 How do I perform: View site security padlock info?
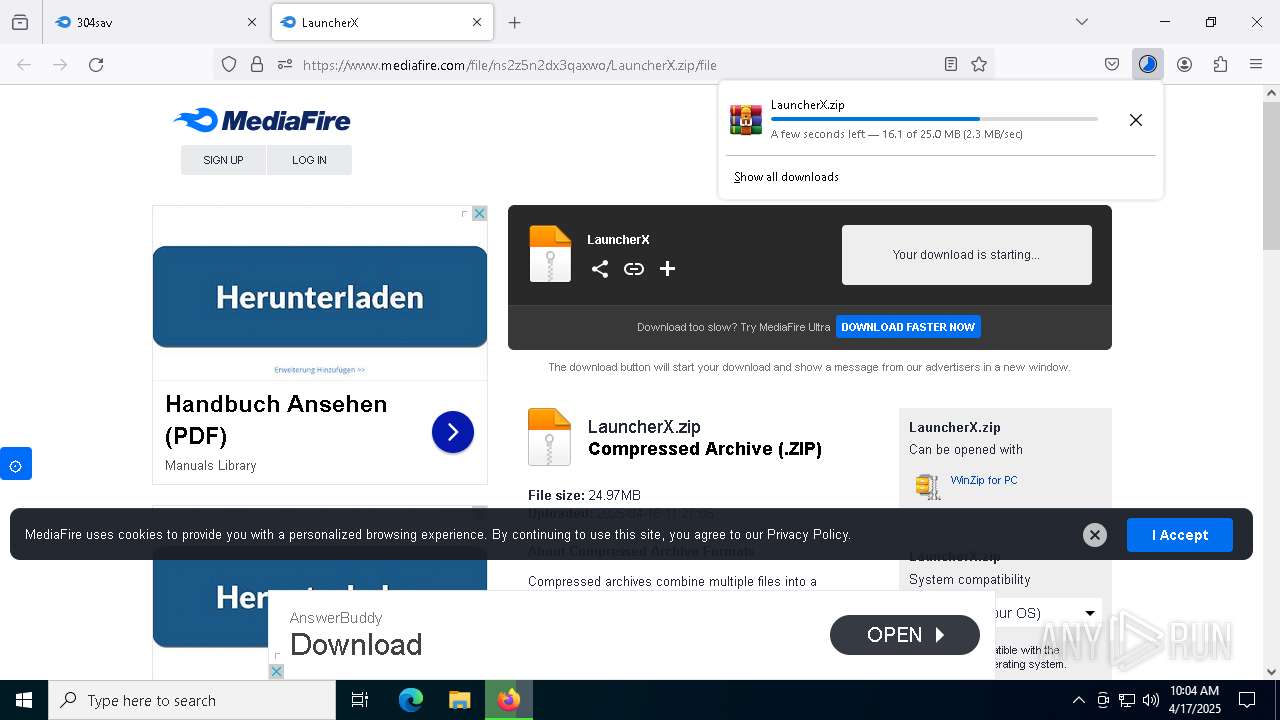point(257,64)
